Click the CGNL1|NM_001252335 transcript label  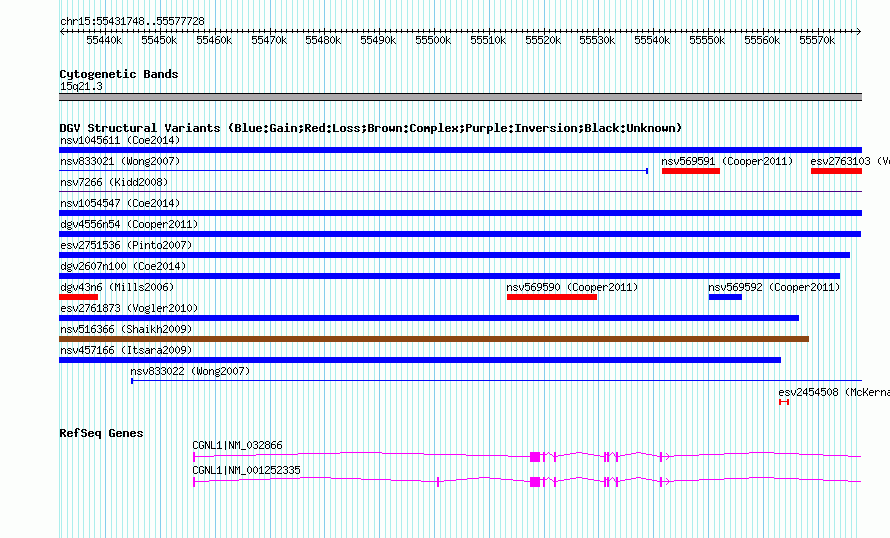[x=246, y=470]
